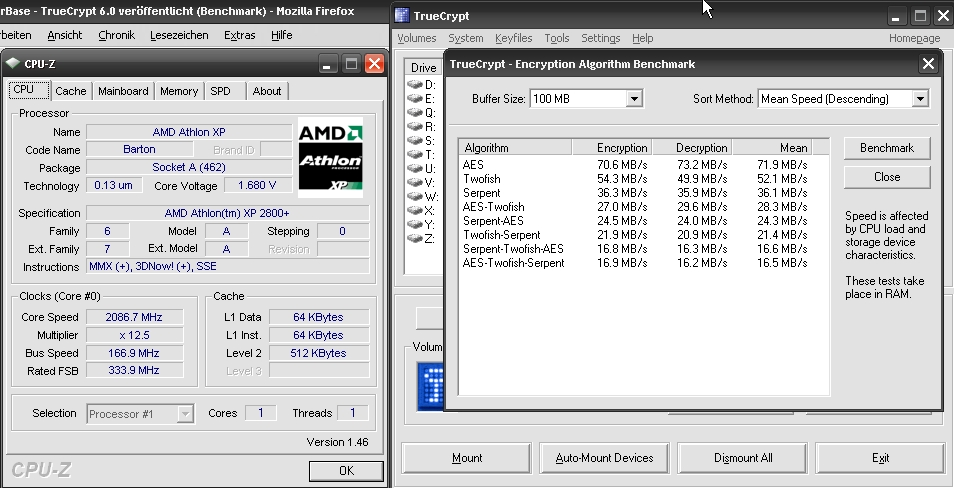This screenshot has height=488, width=954.
Task: Open the System menu in TrueCrypt
Action: 465,38
